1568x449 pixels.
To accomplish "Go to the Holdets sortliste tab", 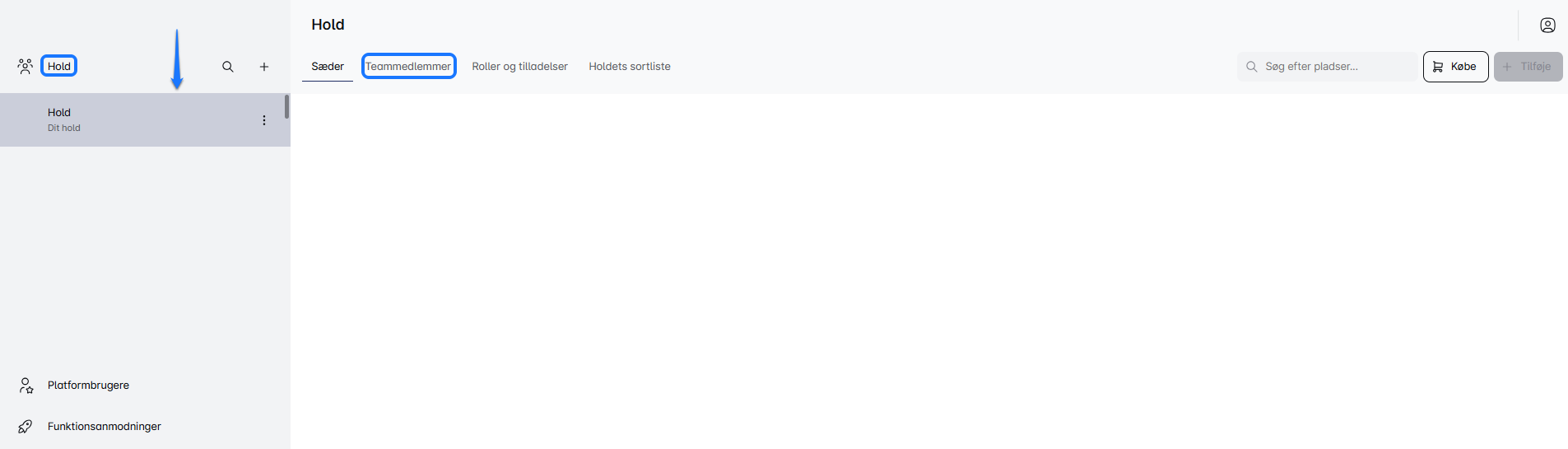I will pos(630,67).
